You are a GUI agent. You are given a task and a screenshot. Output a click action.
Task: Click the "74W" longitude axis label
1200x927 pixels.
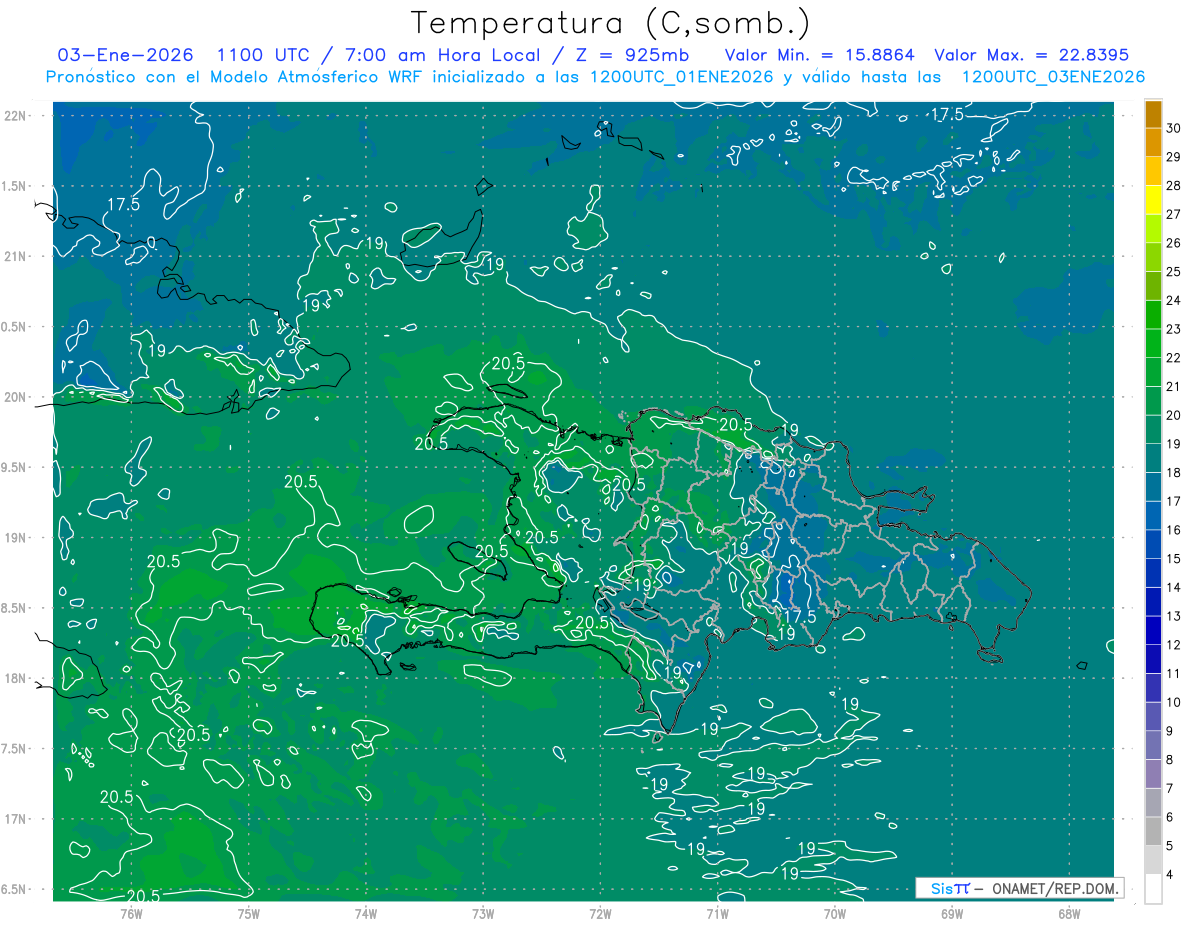pyautogui.click(x=366, y=913)
